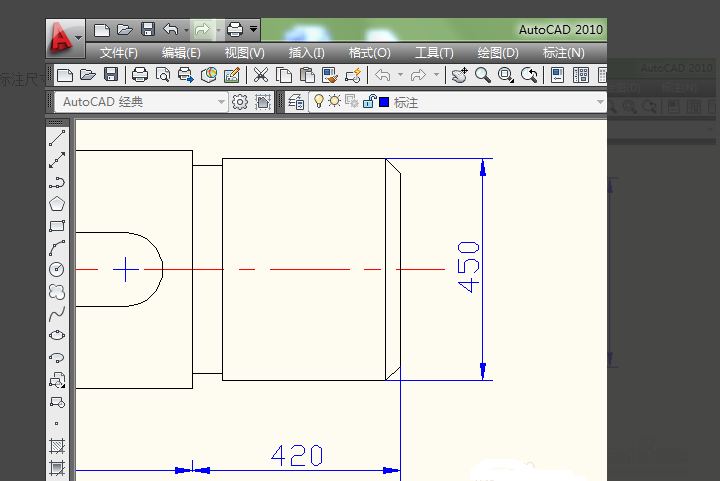The image size is (720, 481).
Task: Click Open file in the standard toolbar
Action: (x=87, y=75)
